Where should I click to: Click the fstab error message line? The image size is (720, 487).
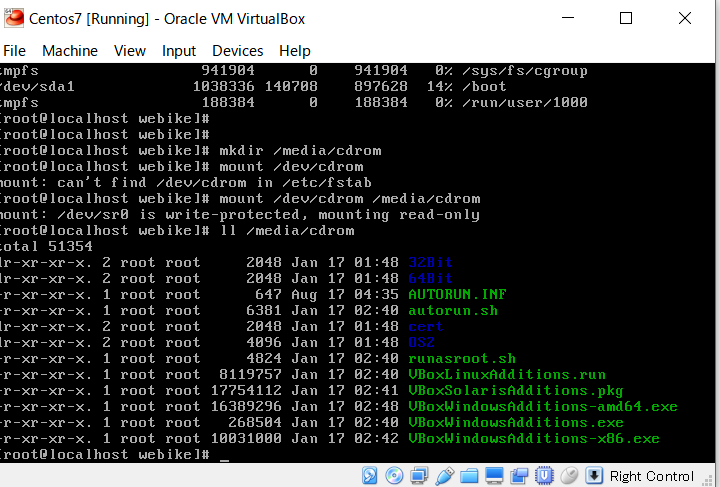pyautogui.click(x=186, y=182)
